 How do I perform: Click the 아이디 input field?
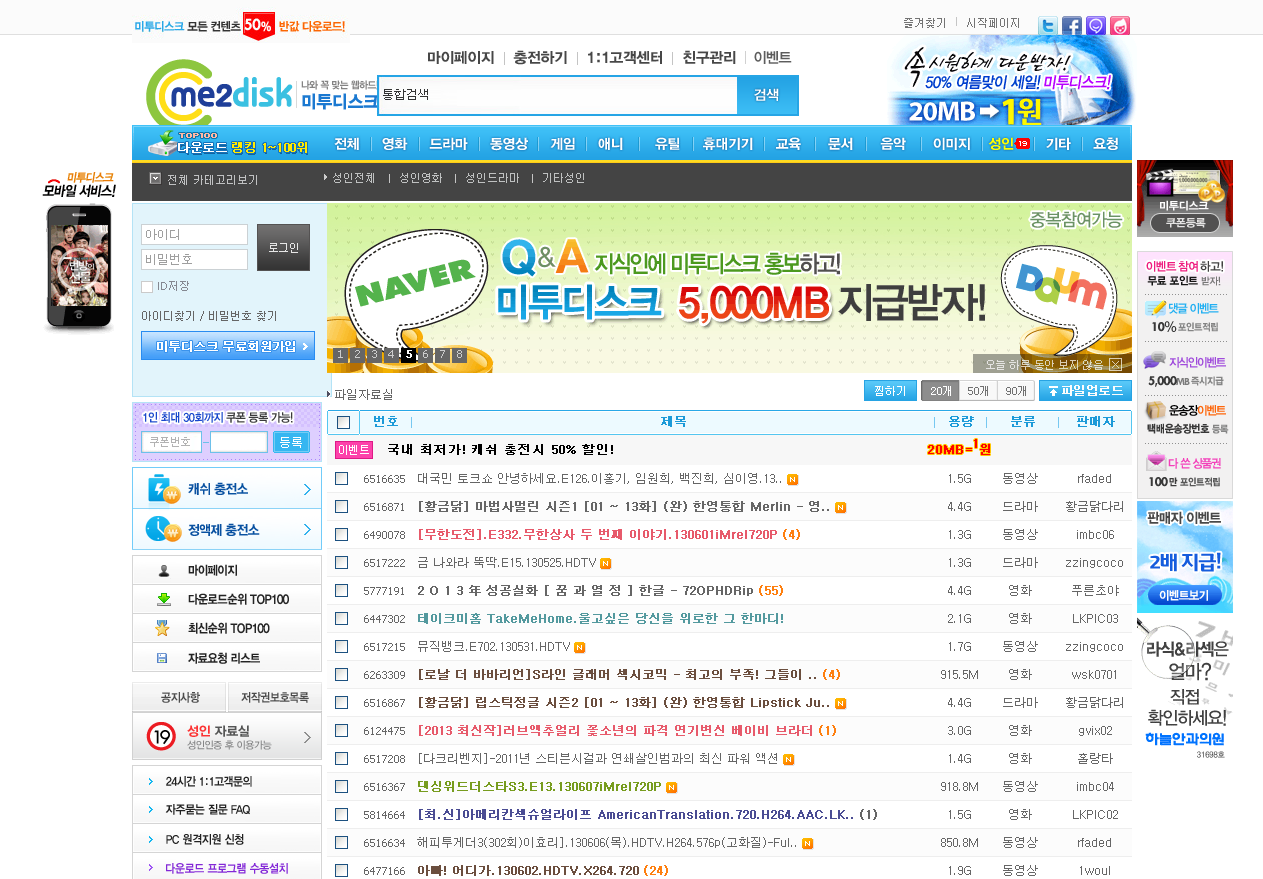194,235
